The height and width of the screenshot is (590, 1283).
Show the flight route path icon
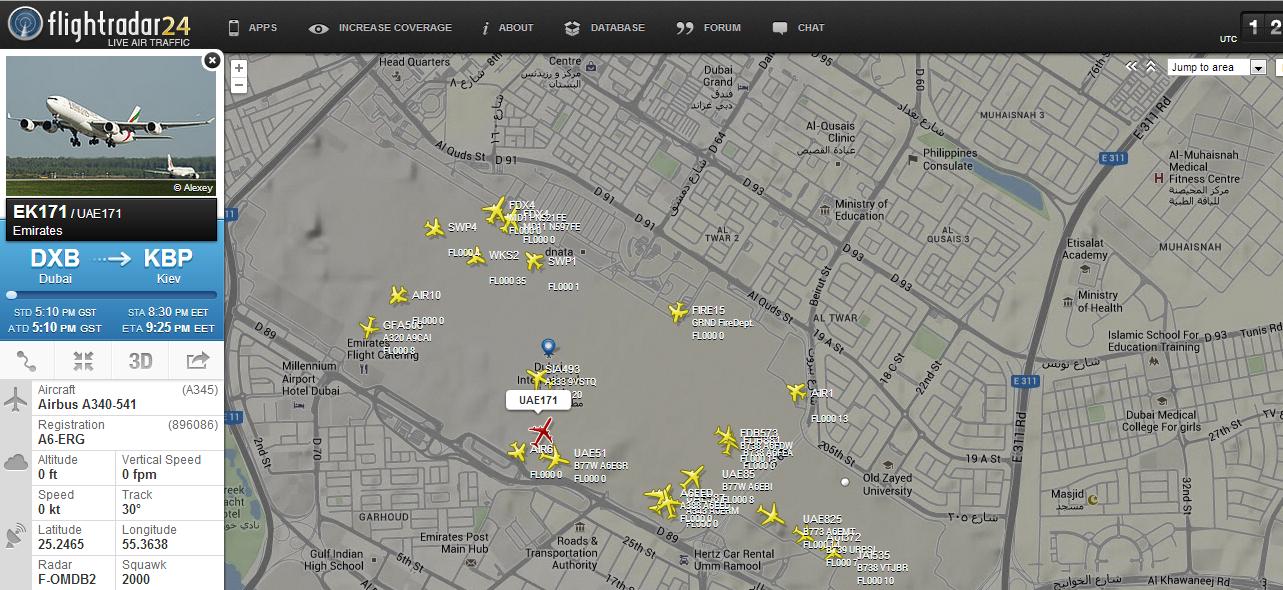28,362
